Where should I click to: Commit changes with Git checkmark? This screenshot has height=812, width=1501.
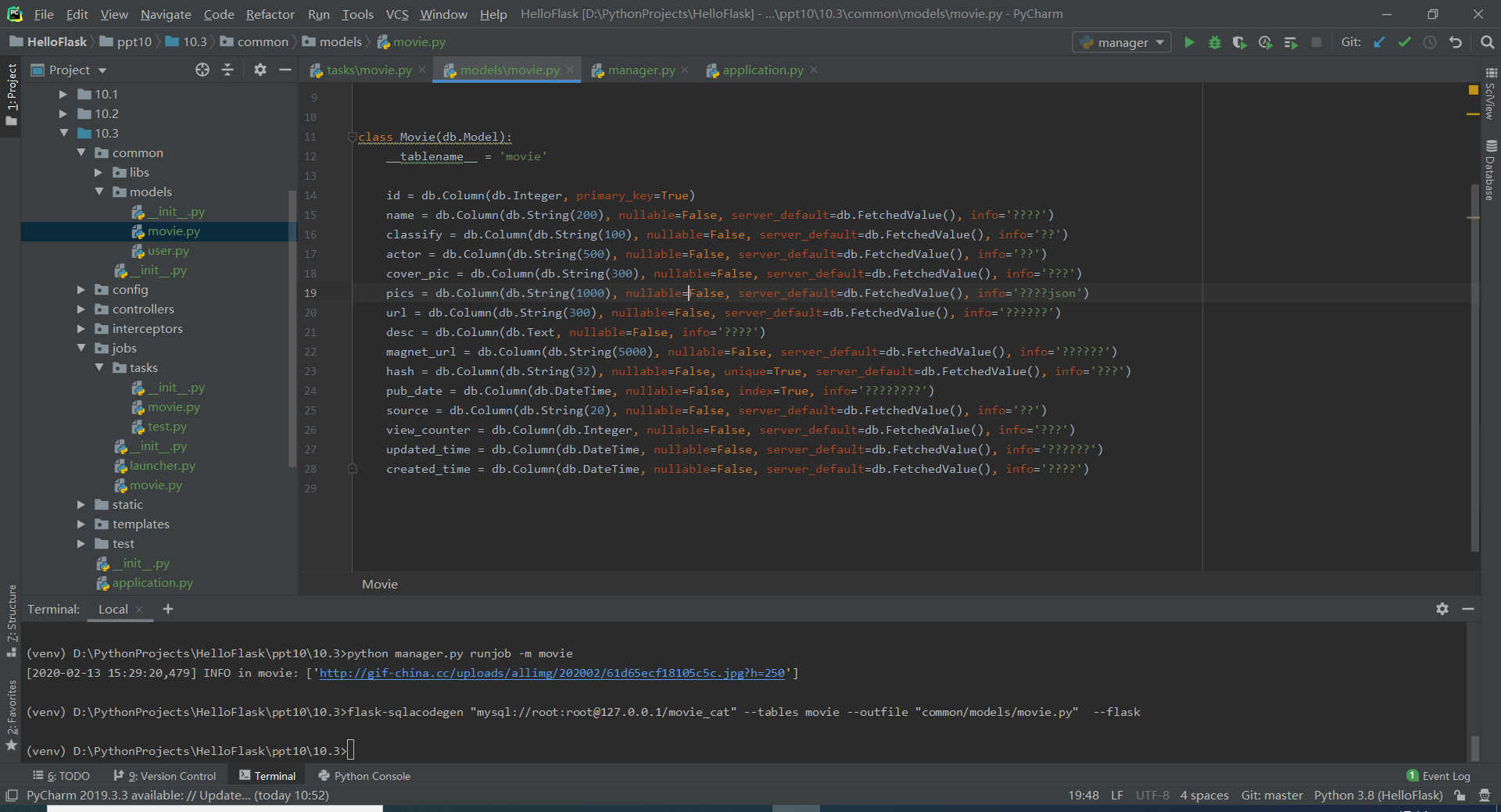click(1405, 42)
